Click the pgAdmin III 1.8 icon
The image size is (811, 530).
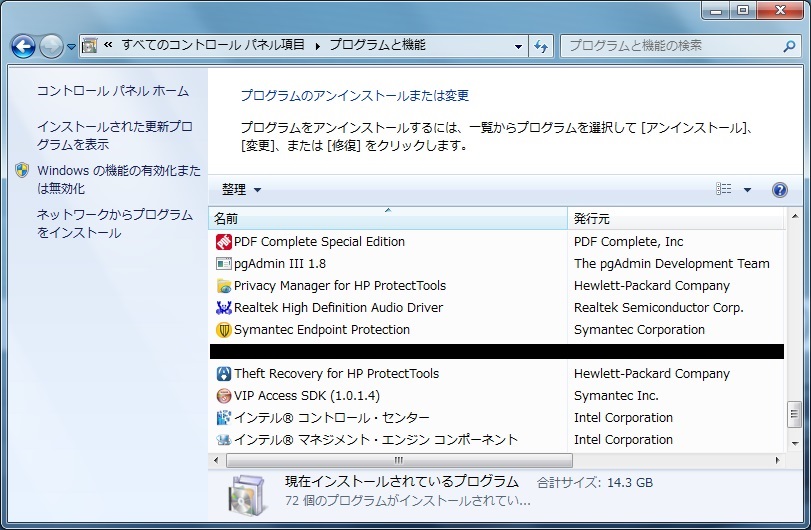224,264
